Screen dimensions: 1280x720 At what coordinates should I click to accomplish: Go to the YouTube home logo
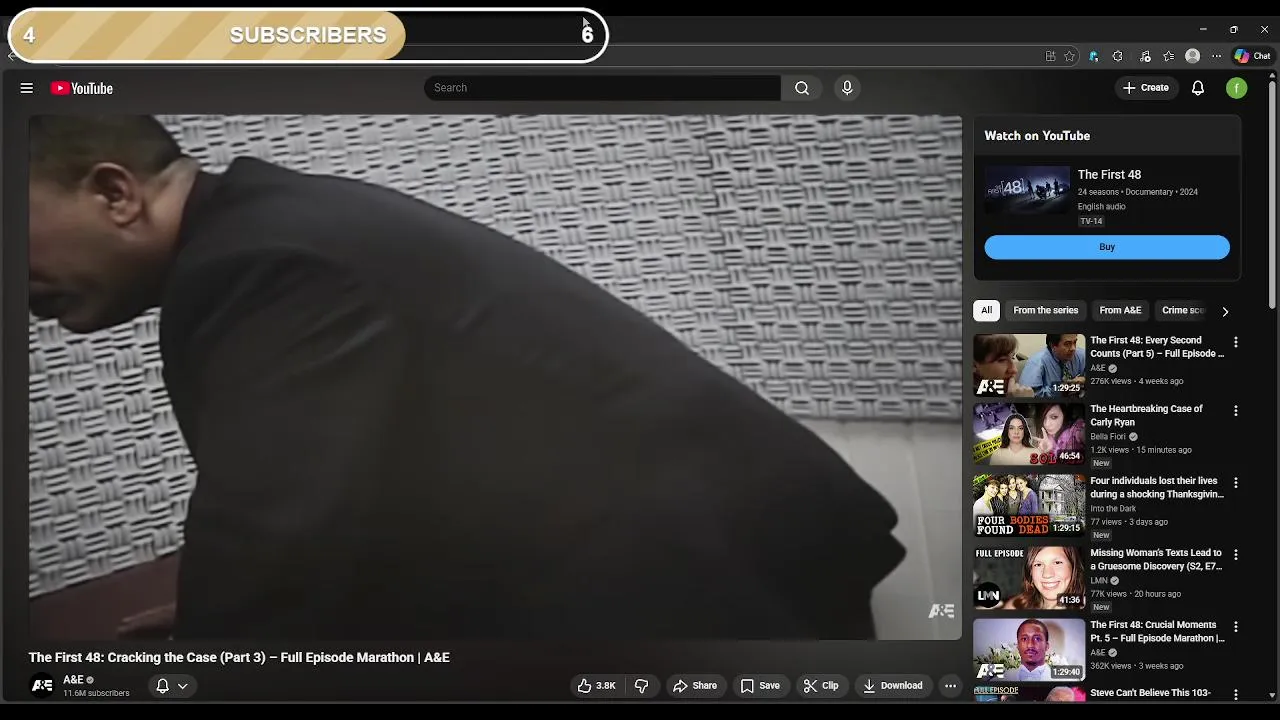click(x=82, y=88)
